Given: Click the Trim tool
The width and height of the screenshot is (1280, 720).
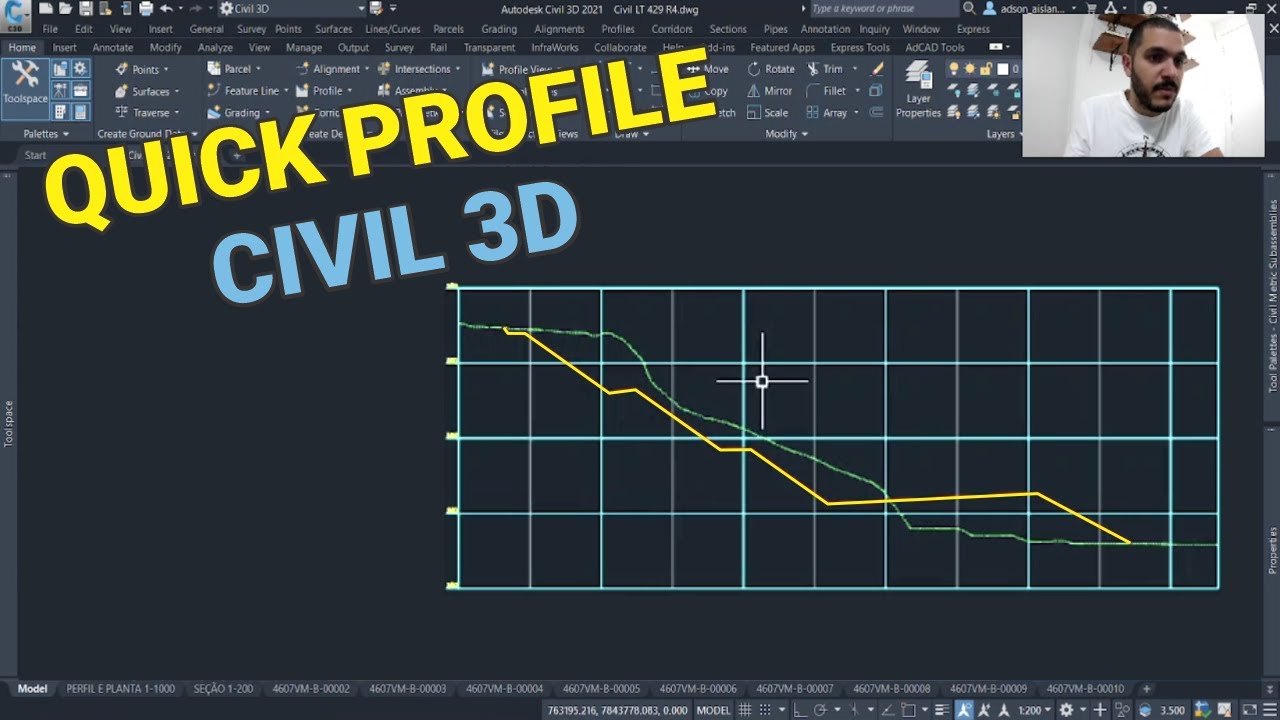Looking at the screenshot, I should click(x=824, y=69).
